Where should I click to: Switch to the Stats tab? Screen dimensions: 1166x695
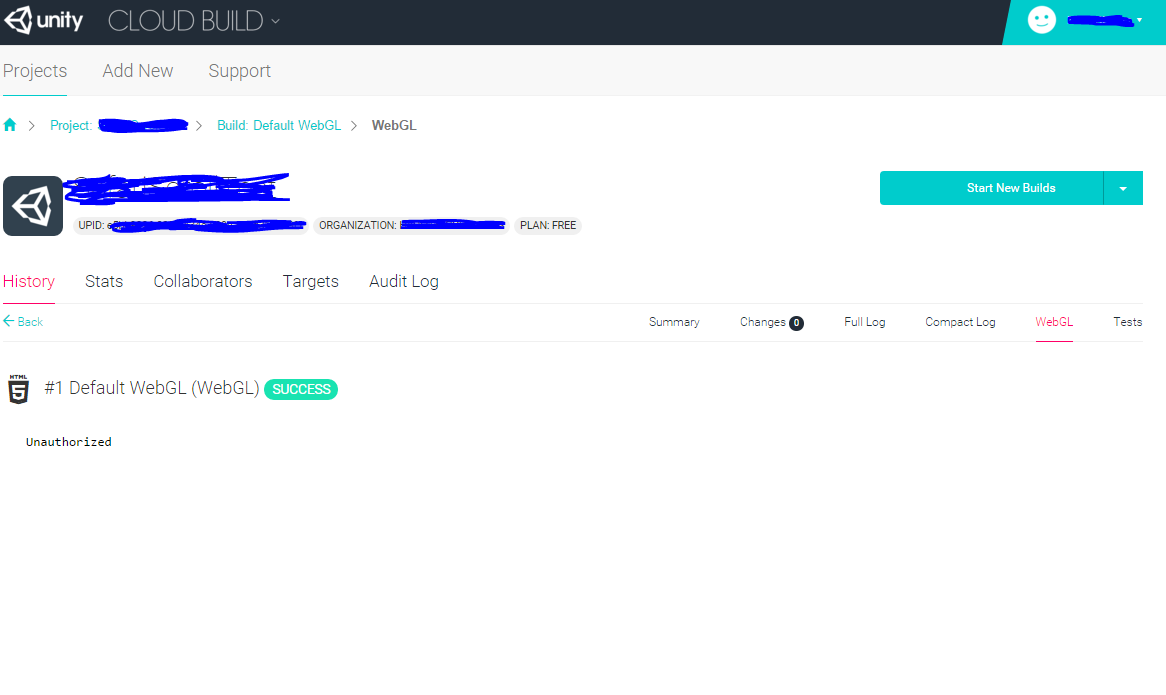pos(104,281)
